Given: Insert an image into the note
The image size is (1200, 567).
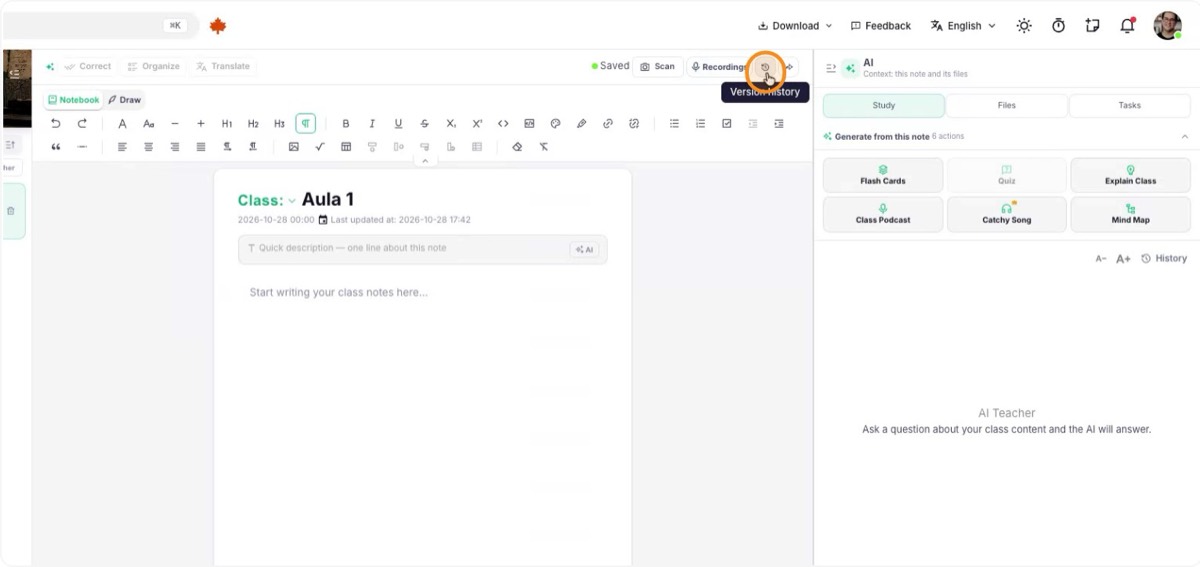Looking at the screenshot, I should [x=294, y=147].
